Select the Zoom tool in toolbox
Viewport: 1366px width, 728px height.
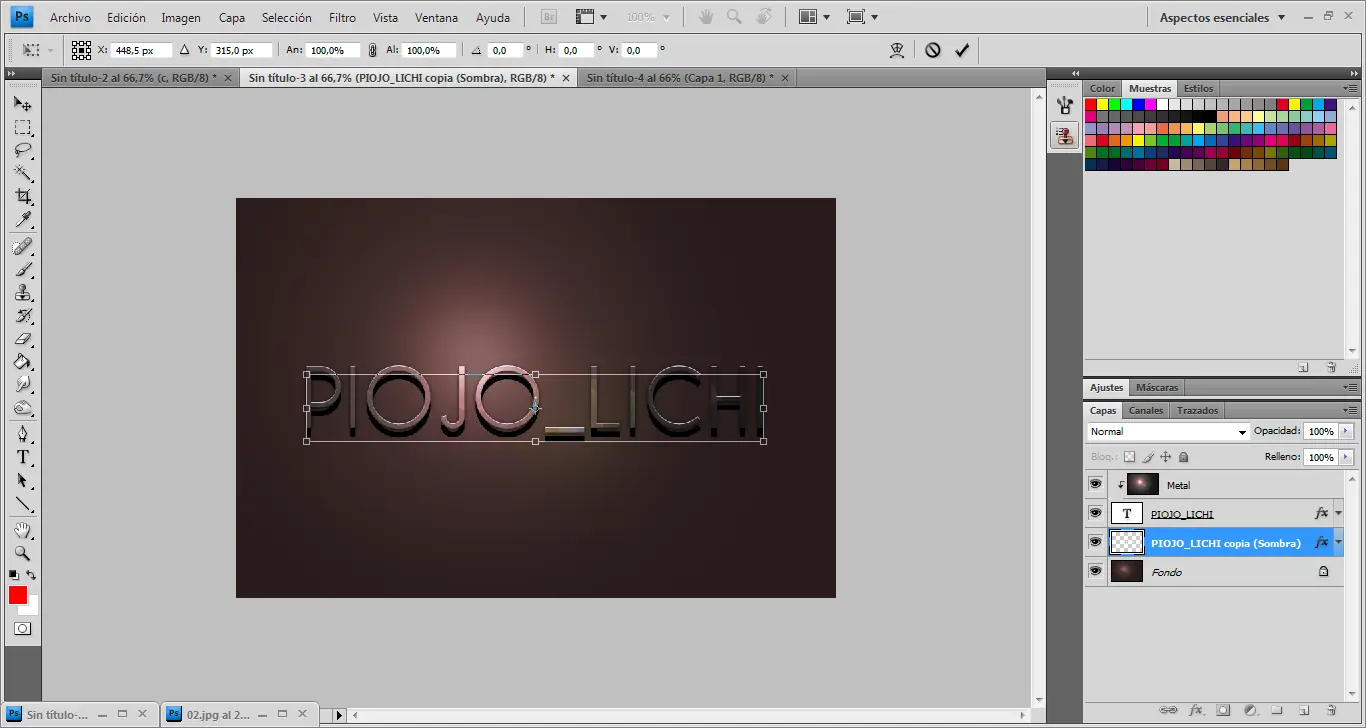point(22,553)
